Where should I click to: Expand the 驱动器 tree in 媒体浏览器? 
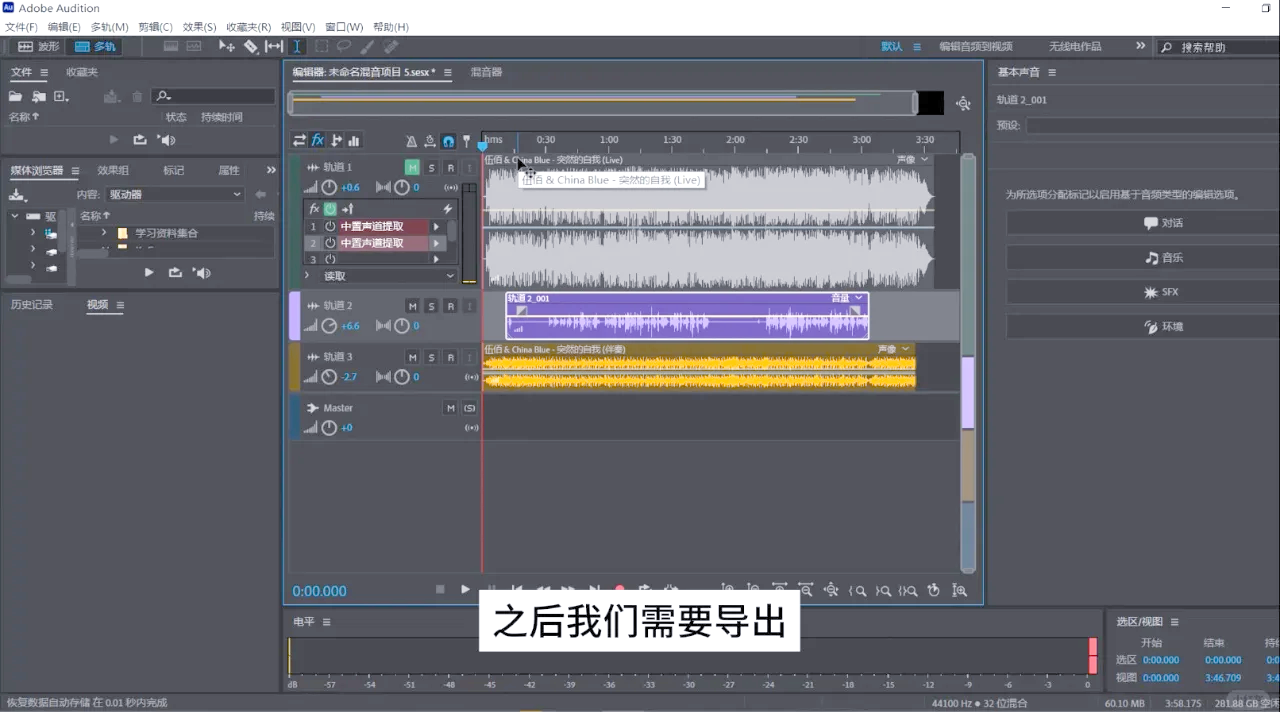pos(14,215)
